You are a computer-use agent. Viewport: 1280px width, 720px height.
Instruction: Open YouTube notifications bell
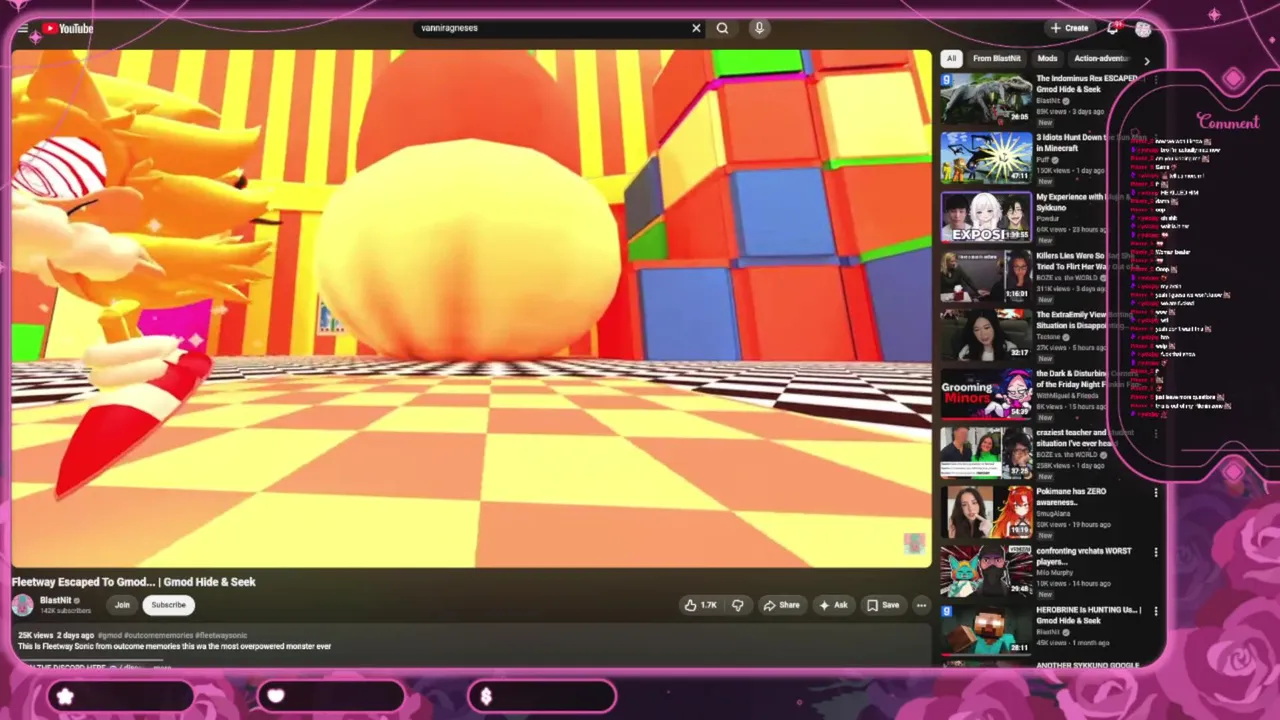(1112, 28)
